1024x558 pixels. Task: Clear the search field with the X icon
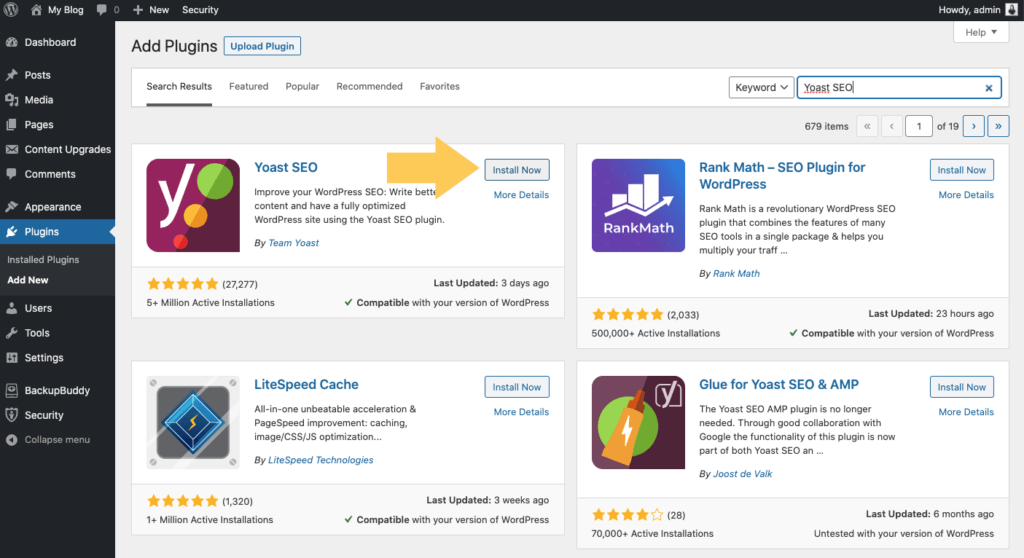point(989,88)
